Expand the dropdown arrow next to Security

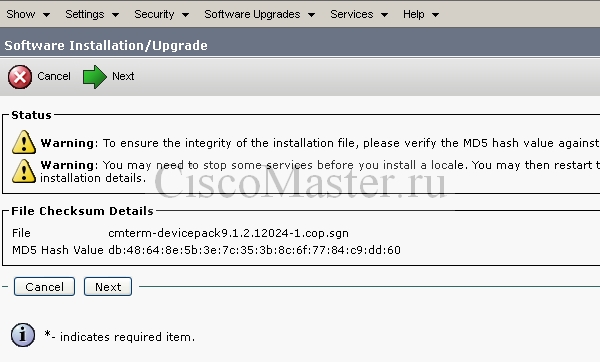click(185, 15)
